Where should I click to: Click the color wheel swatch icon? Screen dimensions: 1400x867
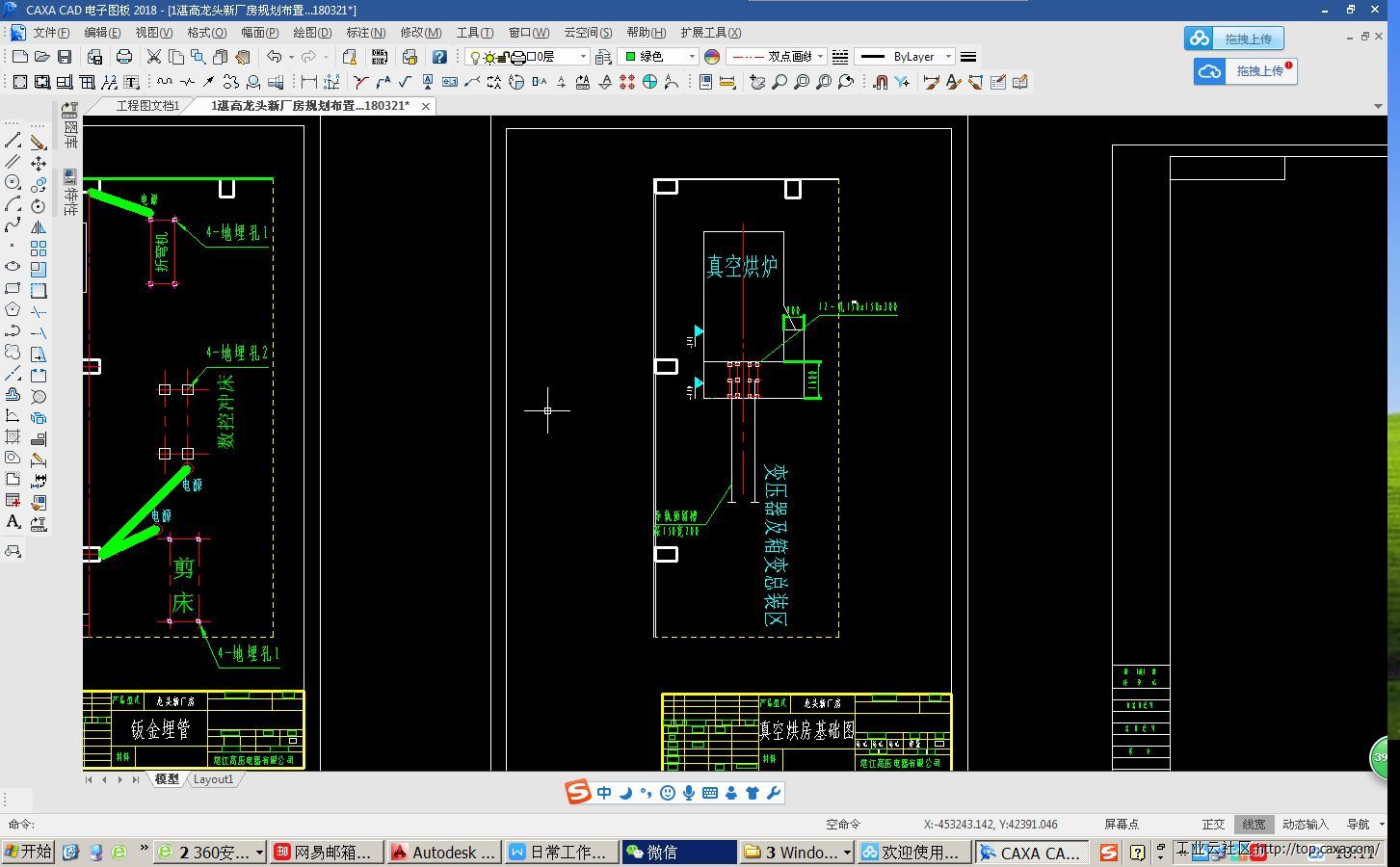coord(712,57)
